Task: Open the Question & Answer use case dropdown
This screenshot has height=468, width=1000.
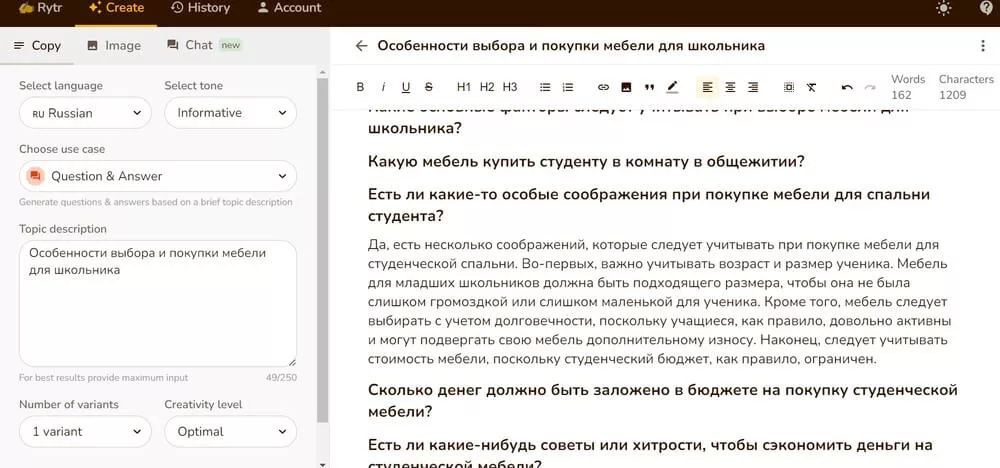Action: tap(158, 176)
